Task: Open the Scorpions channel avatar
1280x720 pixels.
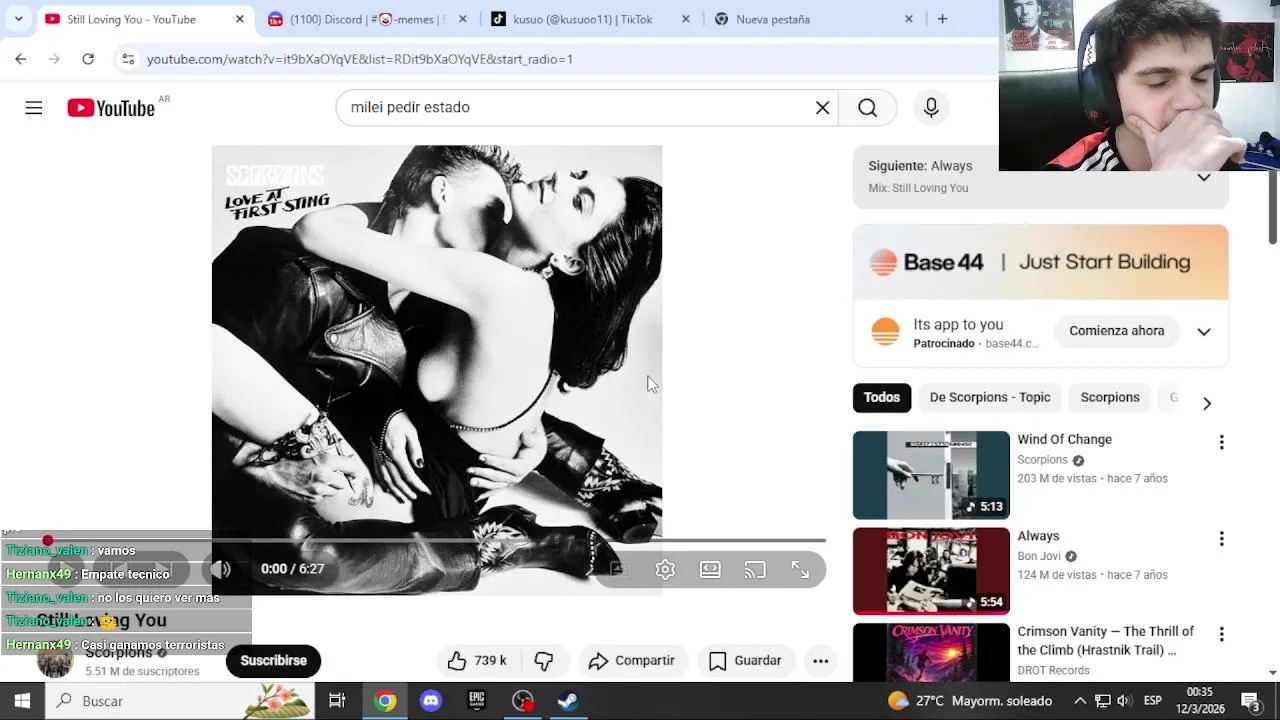Action: pyautogui.click(x=55, y=661)
